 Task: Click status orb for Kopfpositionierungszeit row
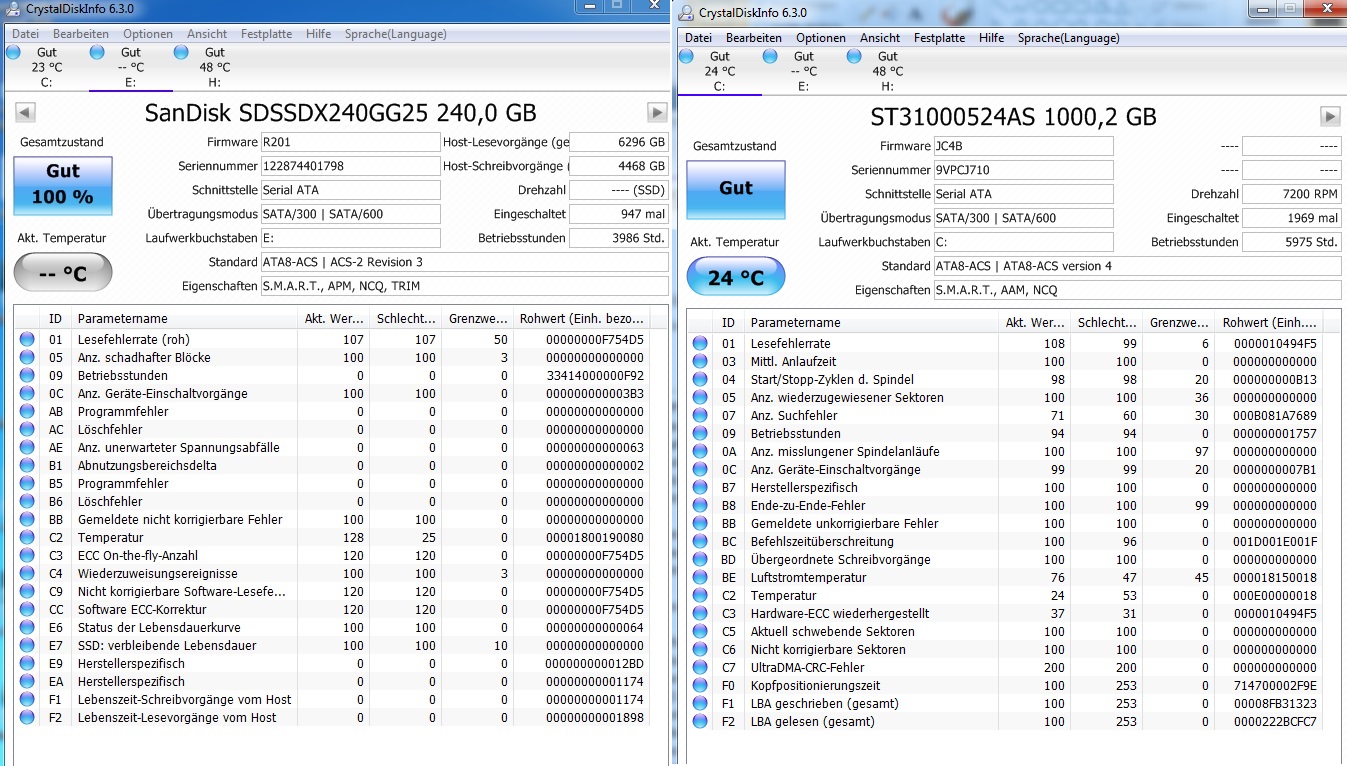[x=700, y=686]
